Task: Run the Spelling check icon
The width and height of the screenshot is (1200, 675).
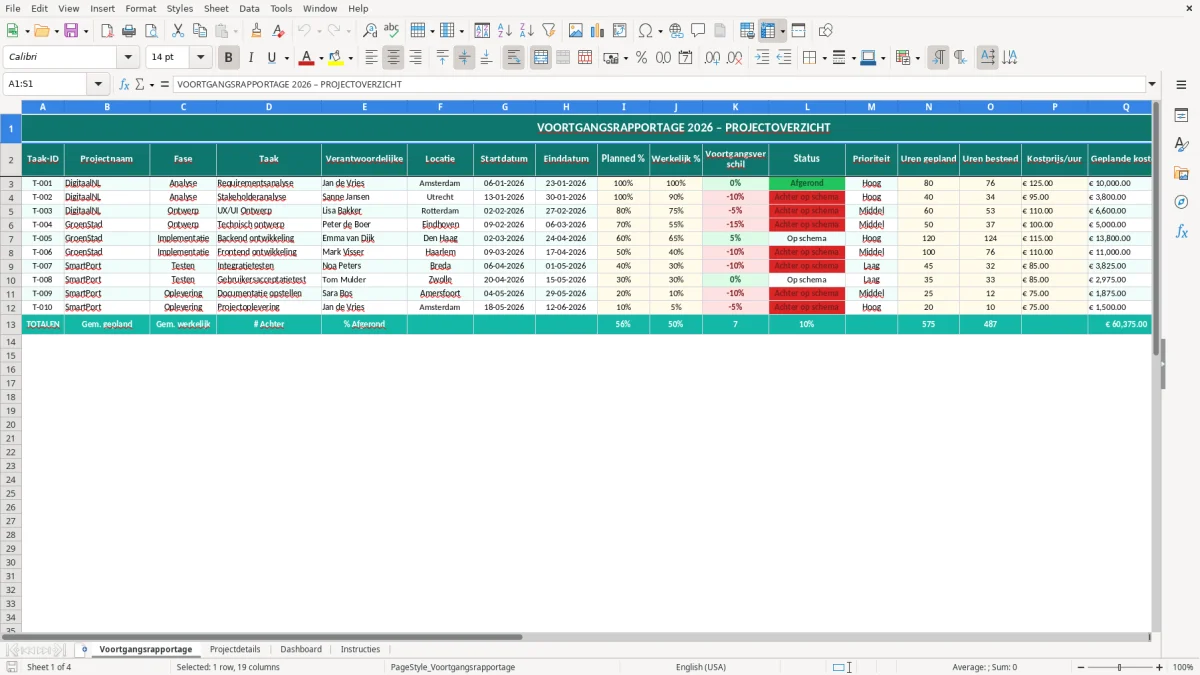Action: pos(392,31)
